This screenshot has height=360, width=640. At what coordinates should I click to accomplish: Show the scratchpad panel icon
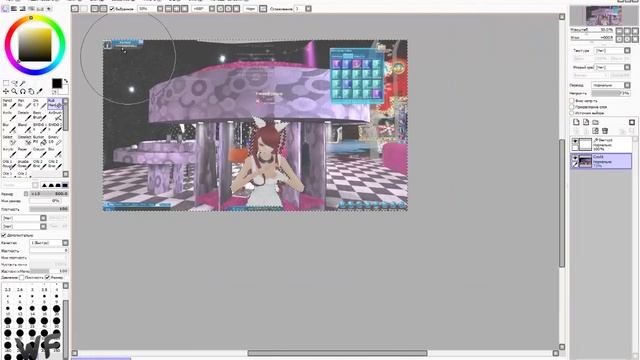[49, 9]
